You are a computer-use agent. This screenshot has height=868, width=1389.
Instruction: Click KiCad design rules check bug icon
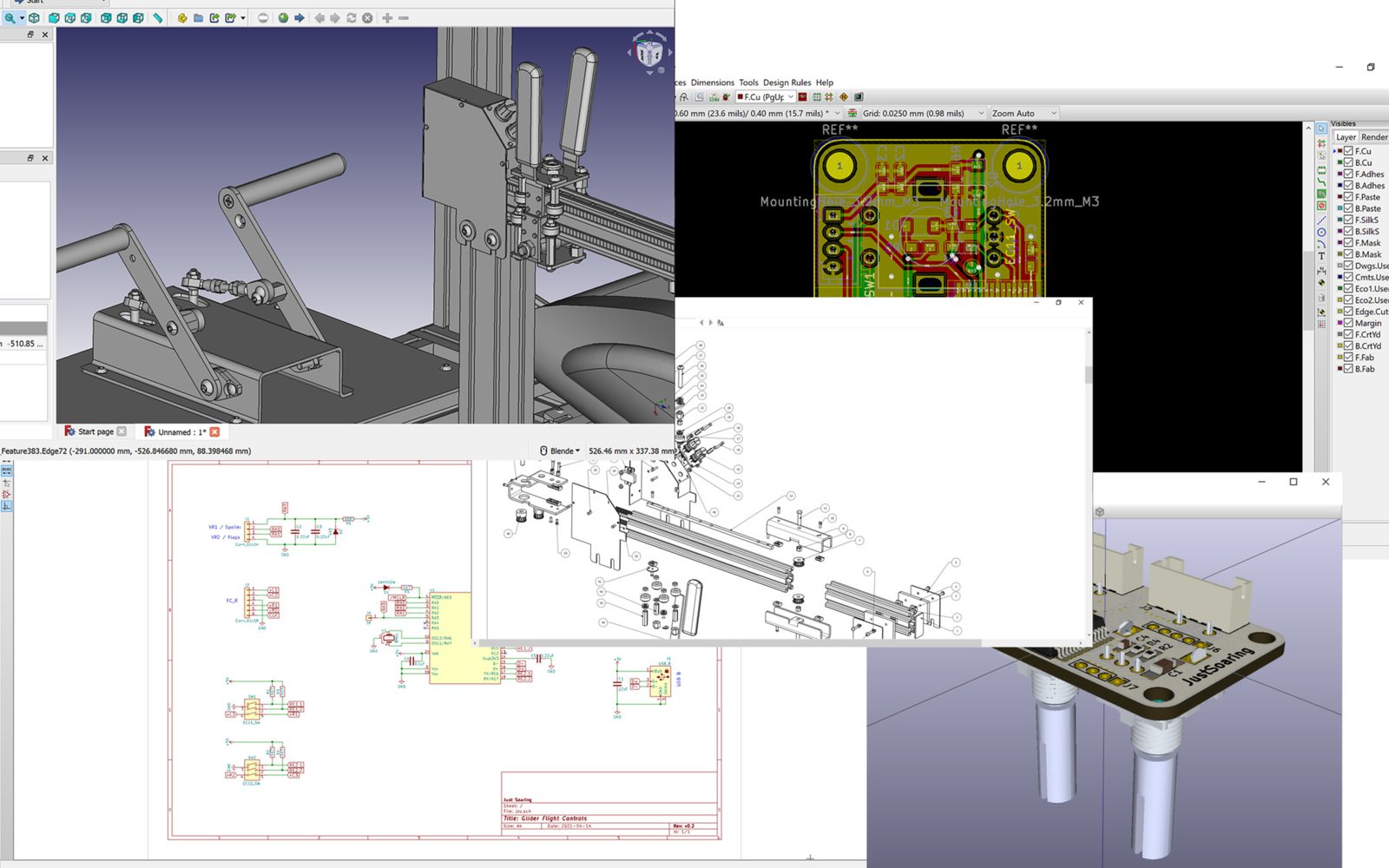(727, 97)
